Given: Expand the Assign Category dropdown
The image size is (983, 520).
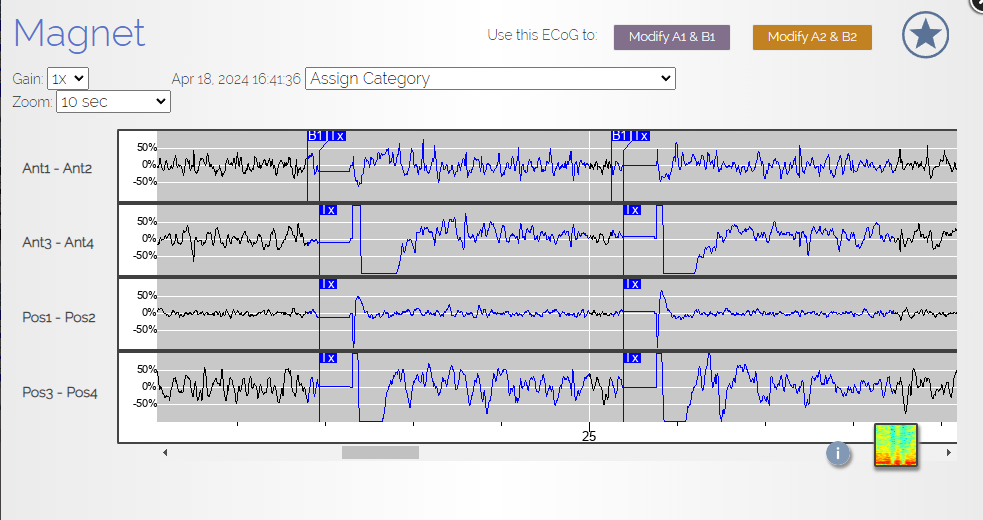Looking at the screenshot, I should [x=490, y=78].
